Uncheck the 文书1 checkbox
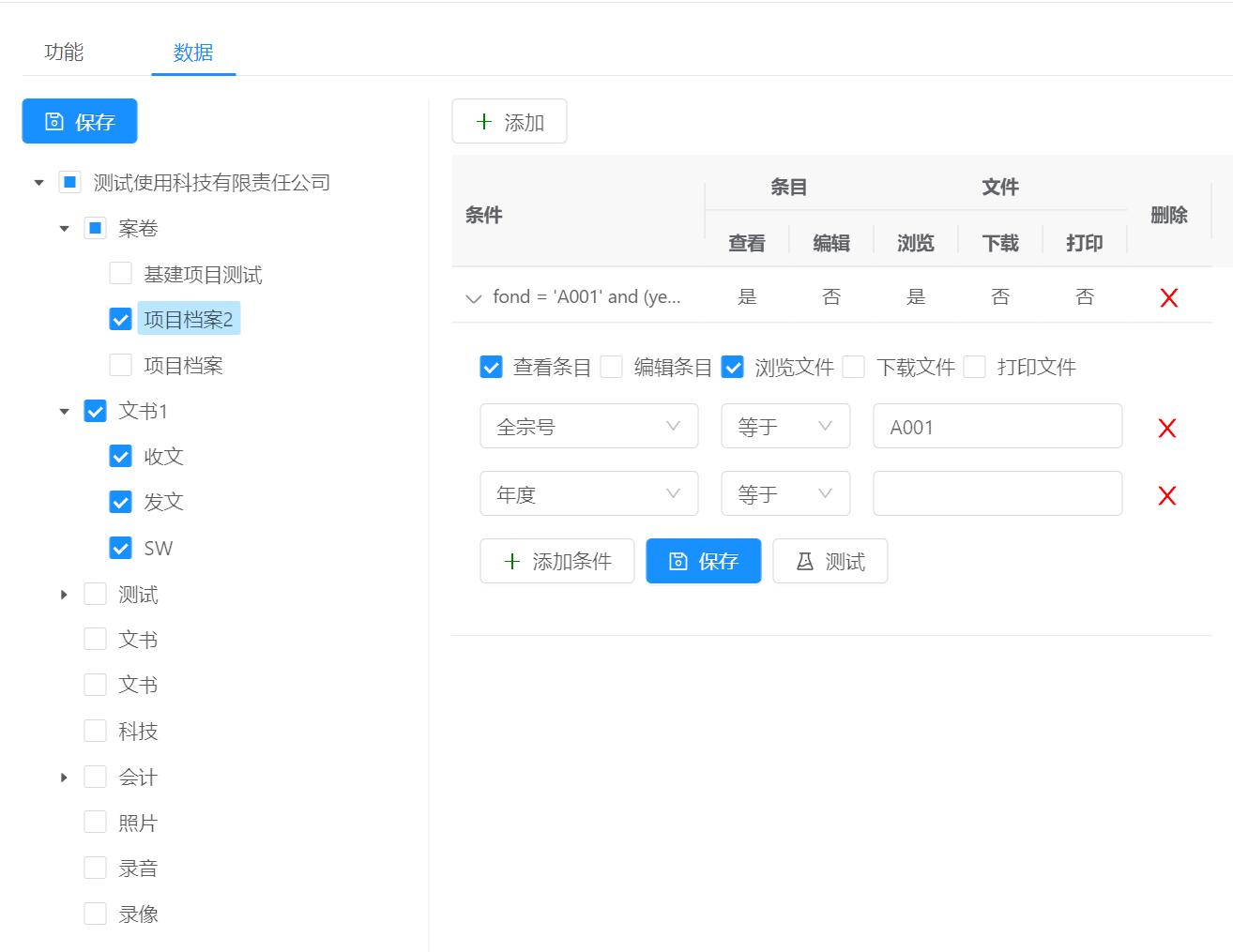The image size is (1233, 952). pos(95,411)
